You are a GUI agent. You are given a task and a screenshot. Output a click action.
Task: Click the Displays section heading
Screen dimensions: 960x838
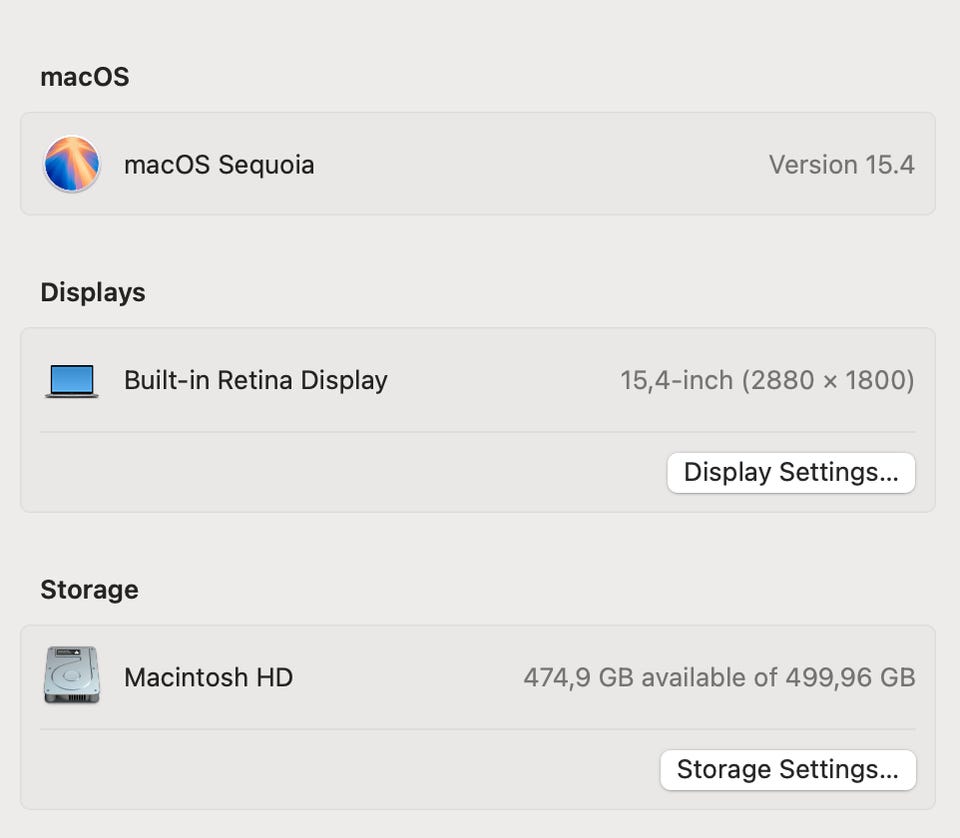click(93, 292)
